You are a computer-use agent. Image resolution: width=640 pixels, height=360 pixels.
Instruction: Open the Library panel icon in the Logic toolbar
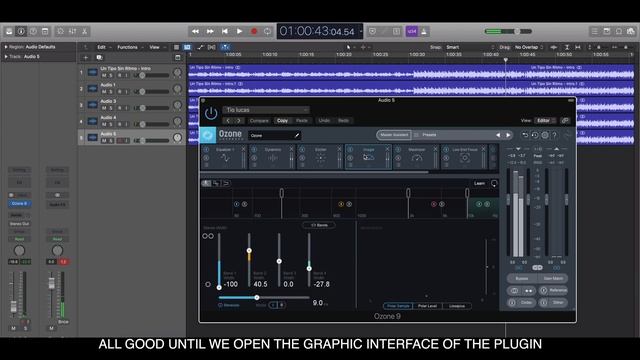9,31
